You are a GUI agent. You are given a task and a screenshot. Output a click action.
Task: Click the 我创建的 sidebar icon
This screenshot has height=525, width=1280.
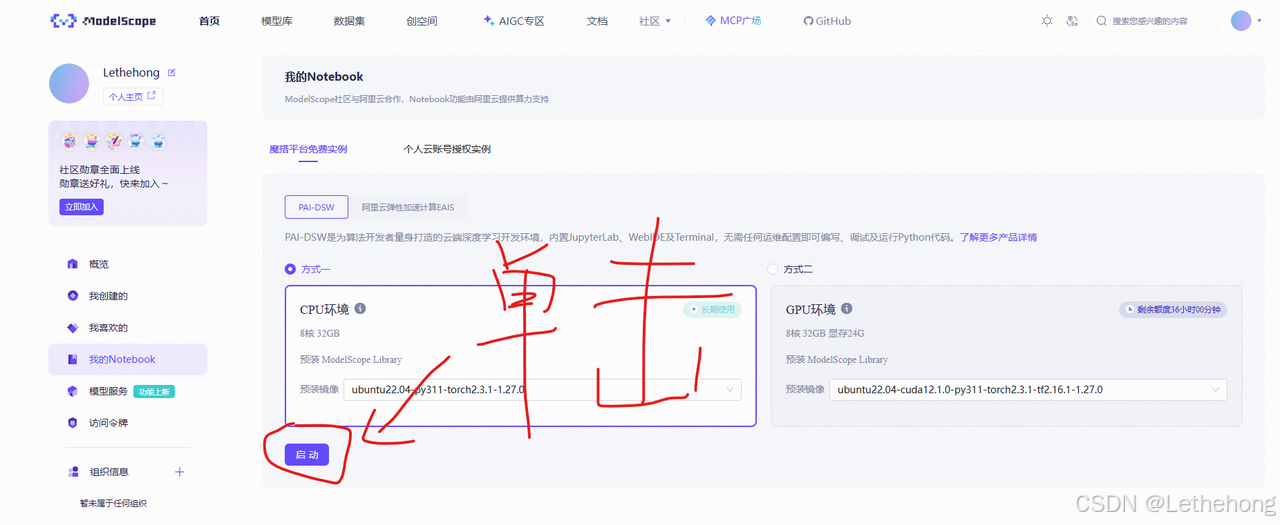pyautogui.click(x=72, y=296)
